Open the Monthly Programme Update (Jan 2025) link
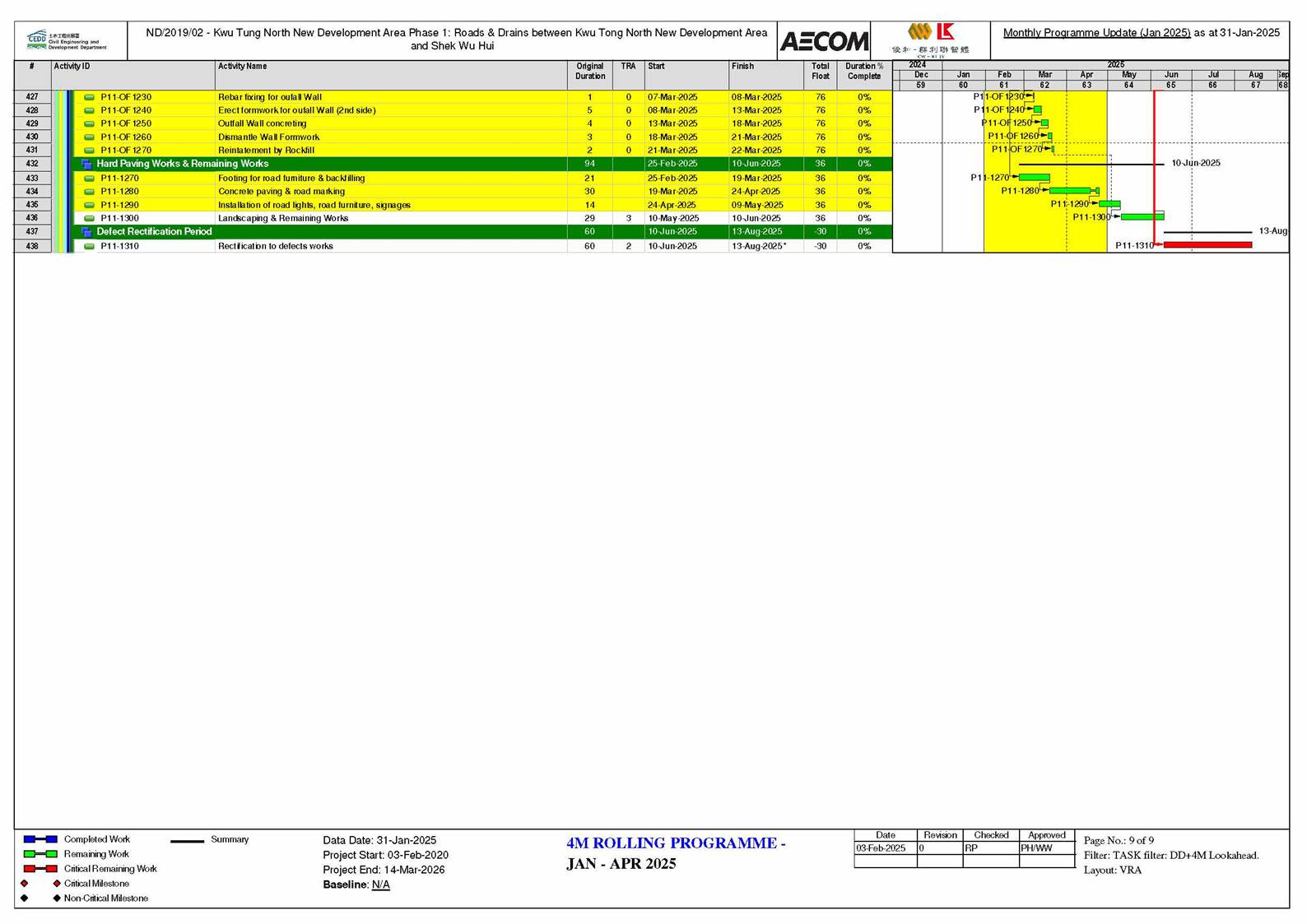 click(x=1096, y=33)
